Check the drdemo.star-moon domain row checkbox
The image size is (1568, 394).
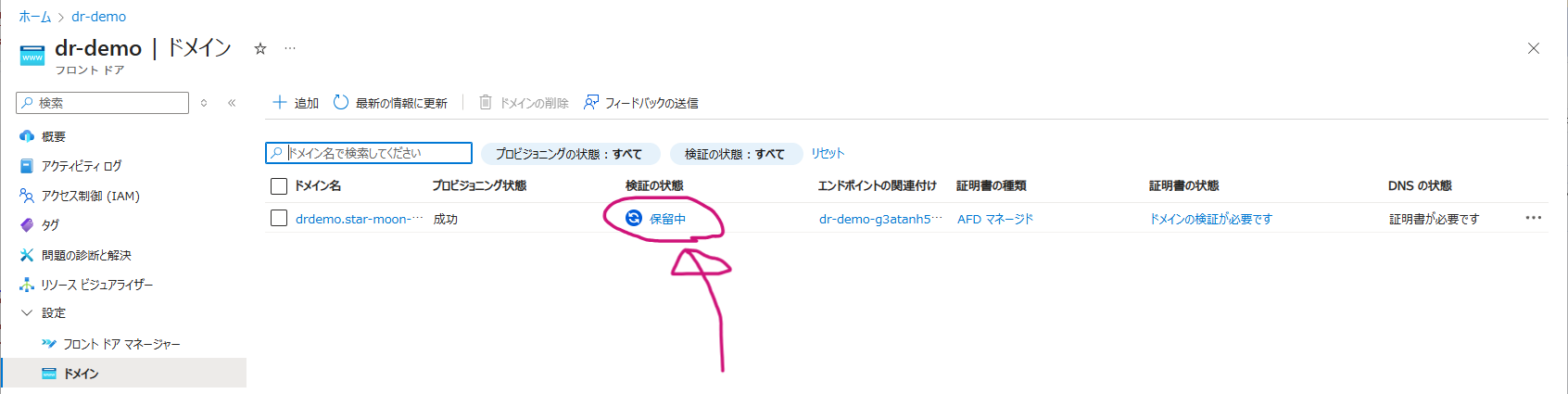[x=279, y=218]
